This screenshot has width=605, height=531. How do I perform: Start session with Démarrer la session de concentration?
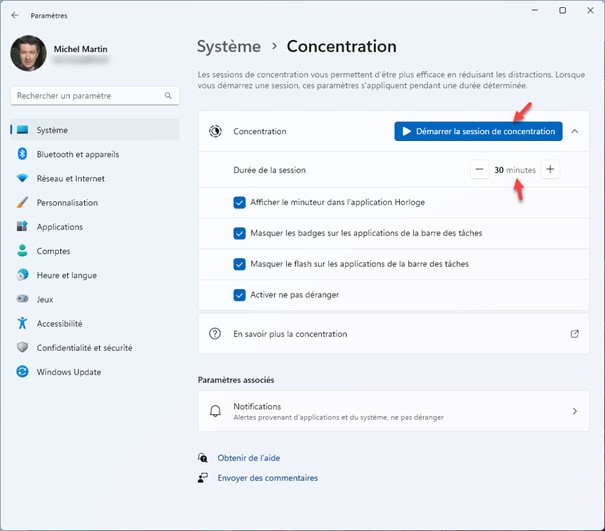(478, 131)
